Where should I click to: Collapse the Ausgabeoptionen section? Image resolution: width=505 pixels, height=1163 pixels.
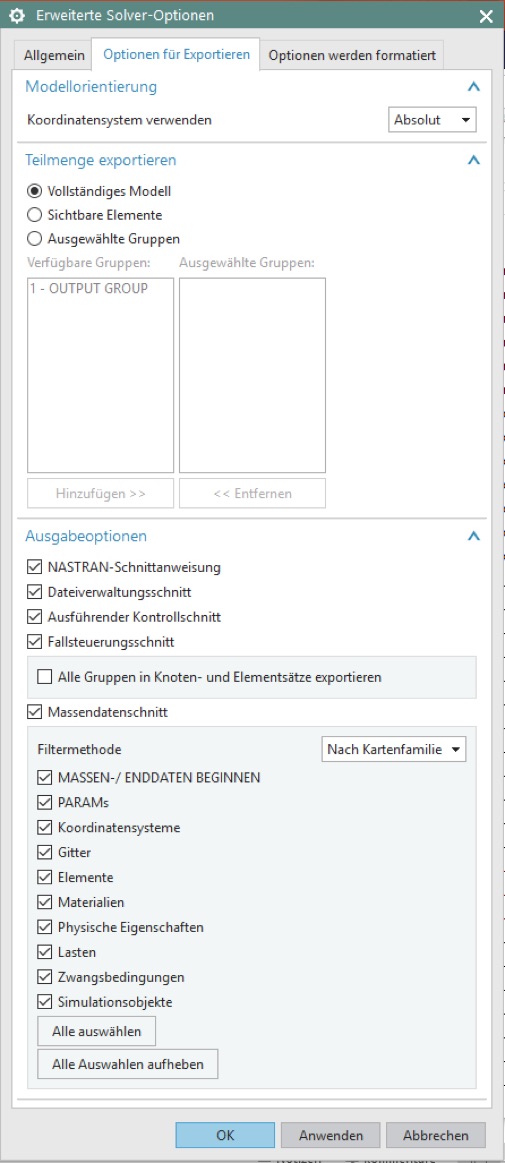pyautogui.click(x=474, y=536)
